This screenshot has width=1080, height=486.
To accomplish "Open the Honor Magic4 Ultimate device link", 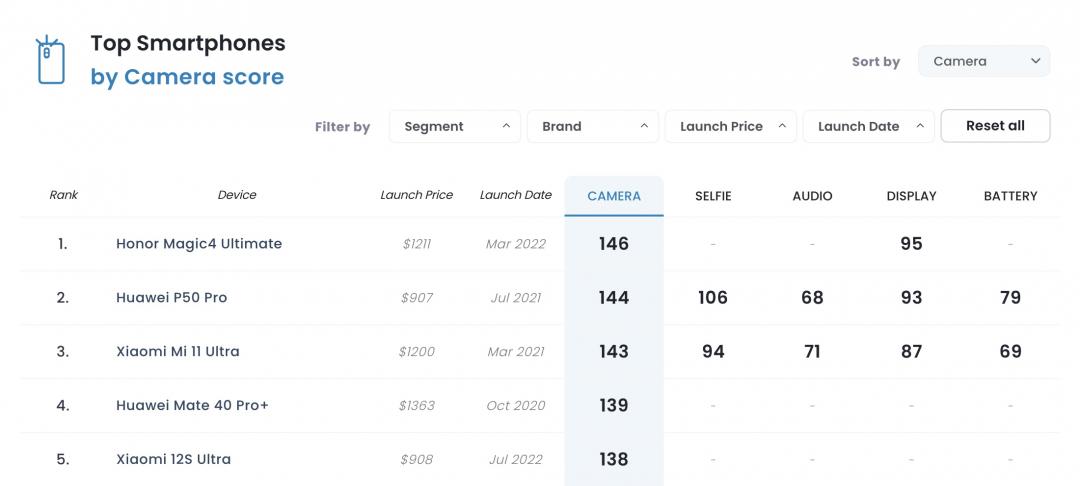I will (x=199, y=244).
